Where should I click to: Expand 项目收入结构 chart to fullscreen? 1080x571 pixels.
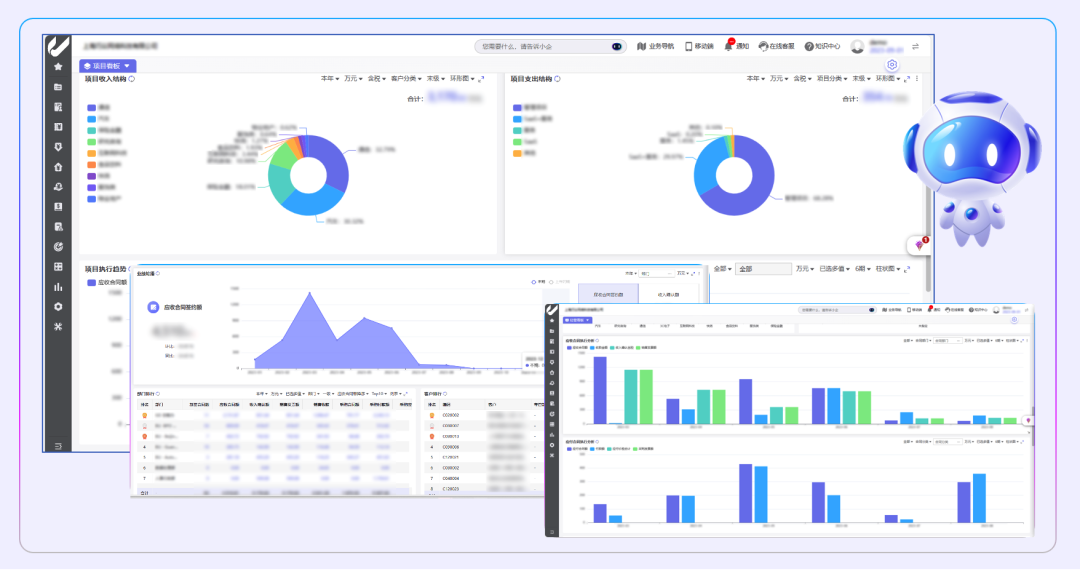click(x=484, y=78)
